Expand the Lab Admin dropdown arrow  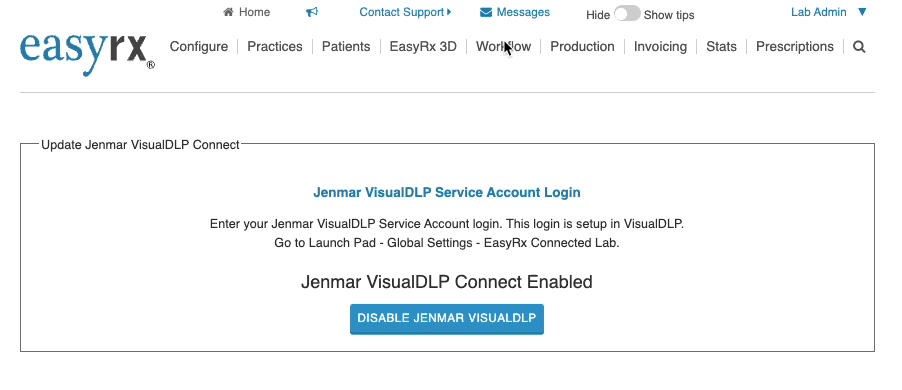click(862, 12)
